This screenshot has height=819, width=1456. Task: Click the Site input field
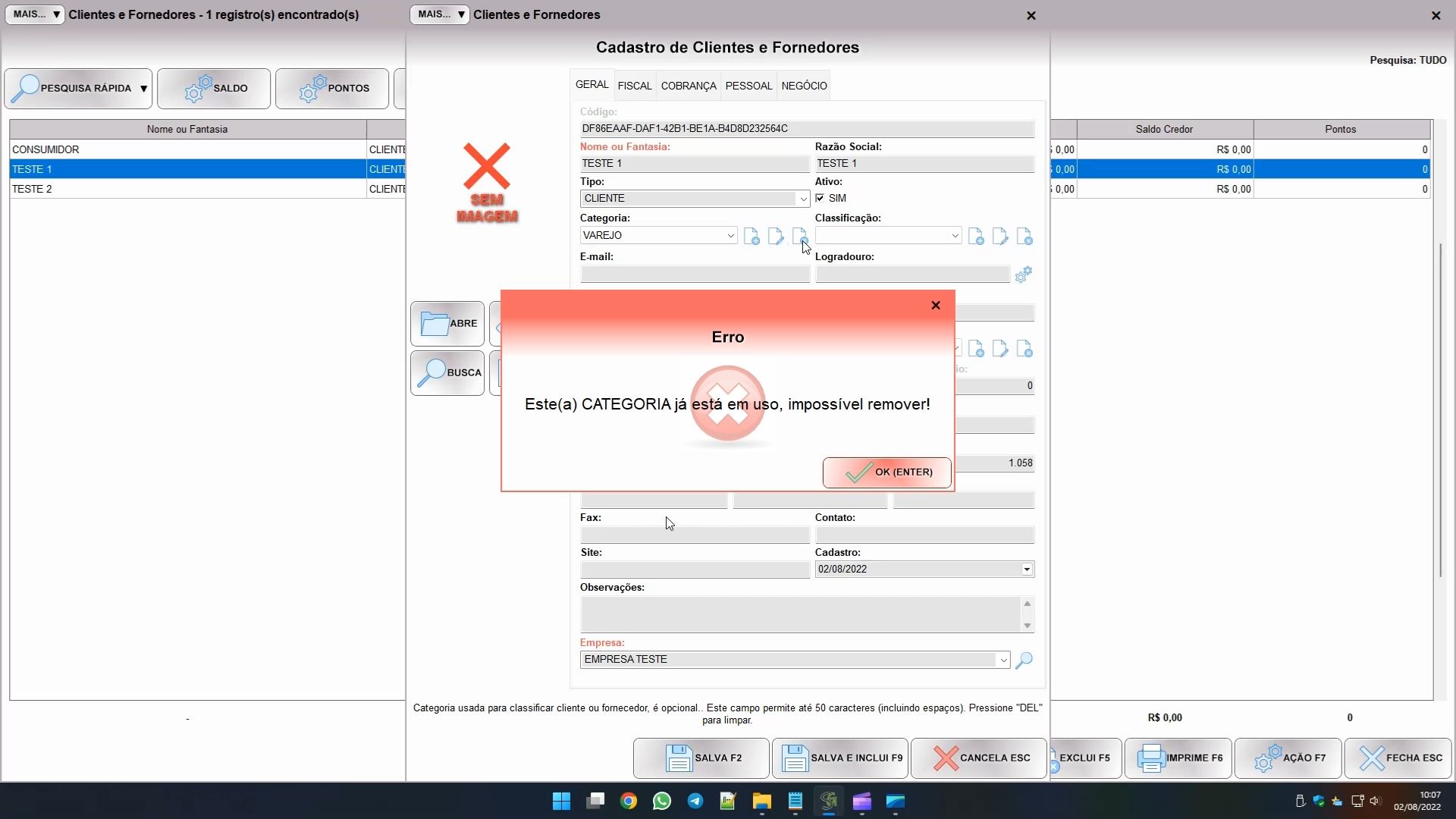[x=694, y=570]
